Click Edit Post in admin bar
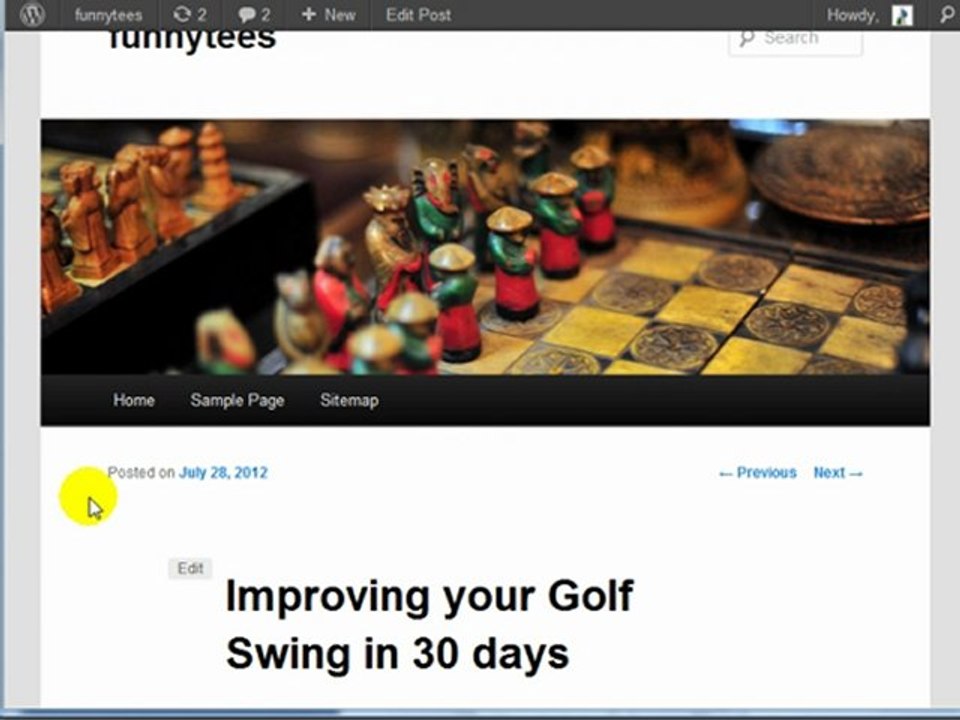This screenshot has height=720, width=960. pyautogui.click(x=418, y=14)
